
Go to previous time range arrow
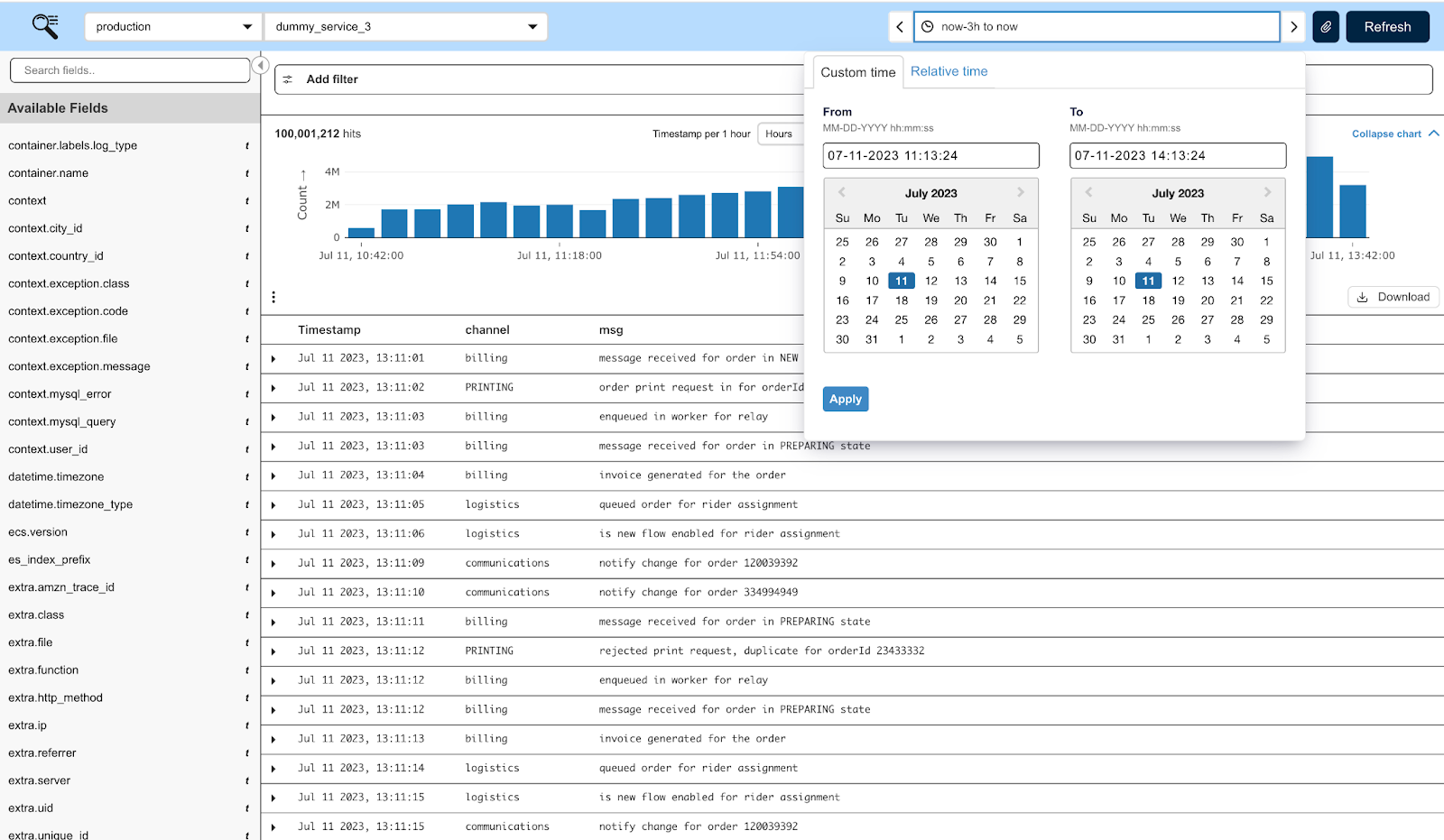(x=900, y=27)
